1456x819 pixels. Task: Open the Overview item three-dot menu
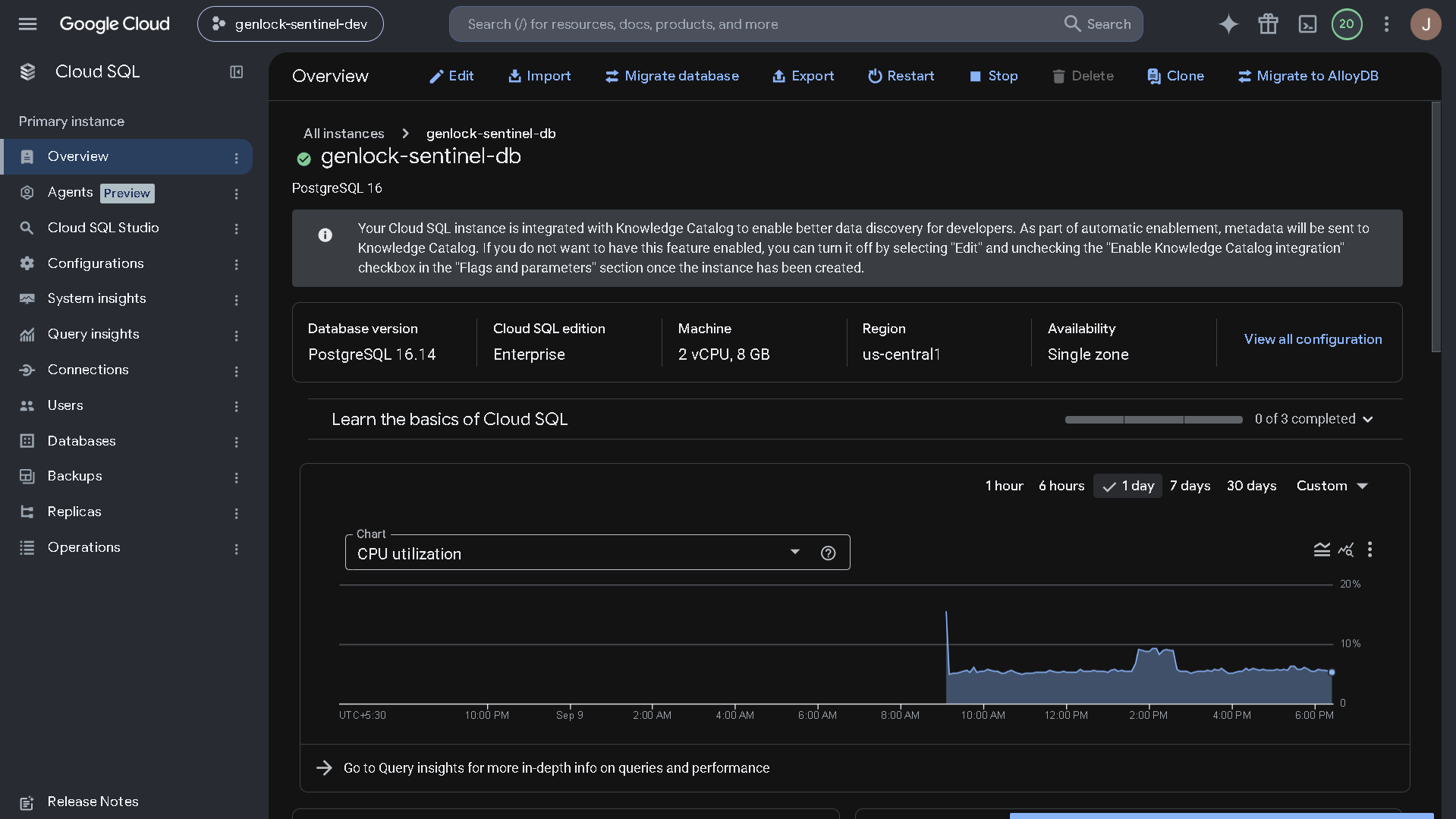point(237,158)
